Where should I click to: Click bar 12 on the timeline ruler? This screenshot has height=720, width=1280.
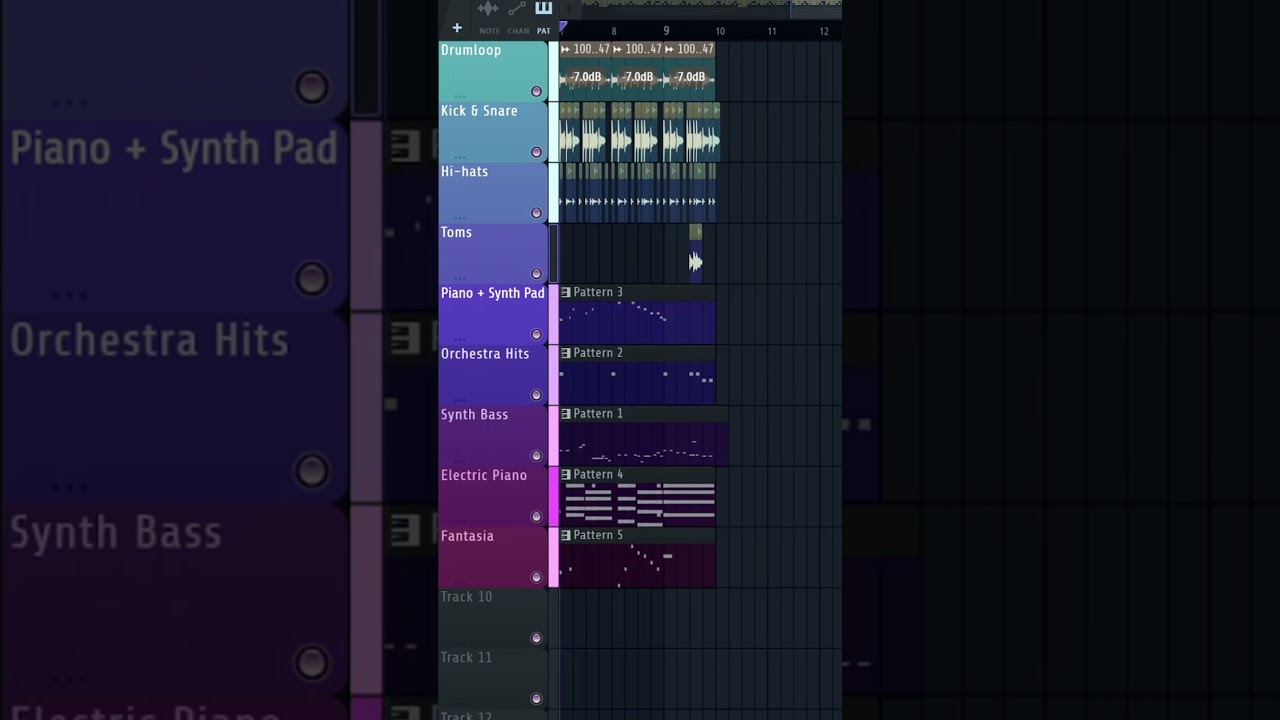824,32
